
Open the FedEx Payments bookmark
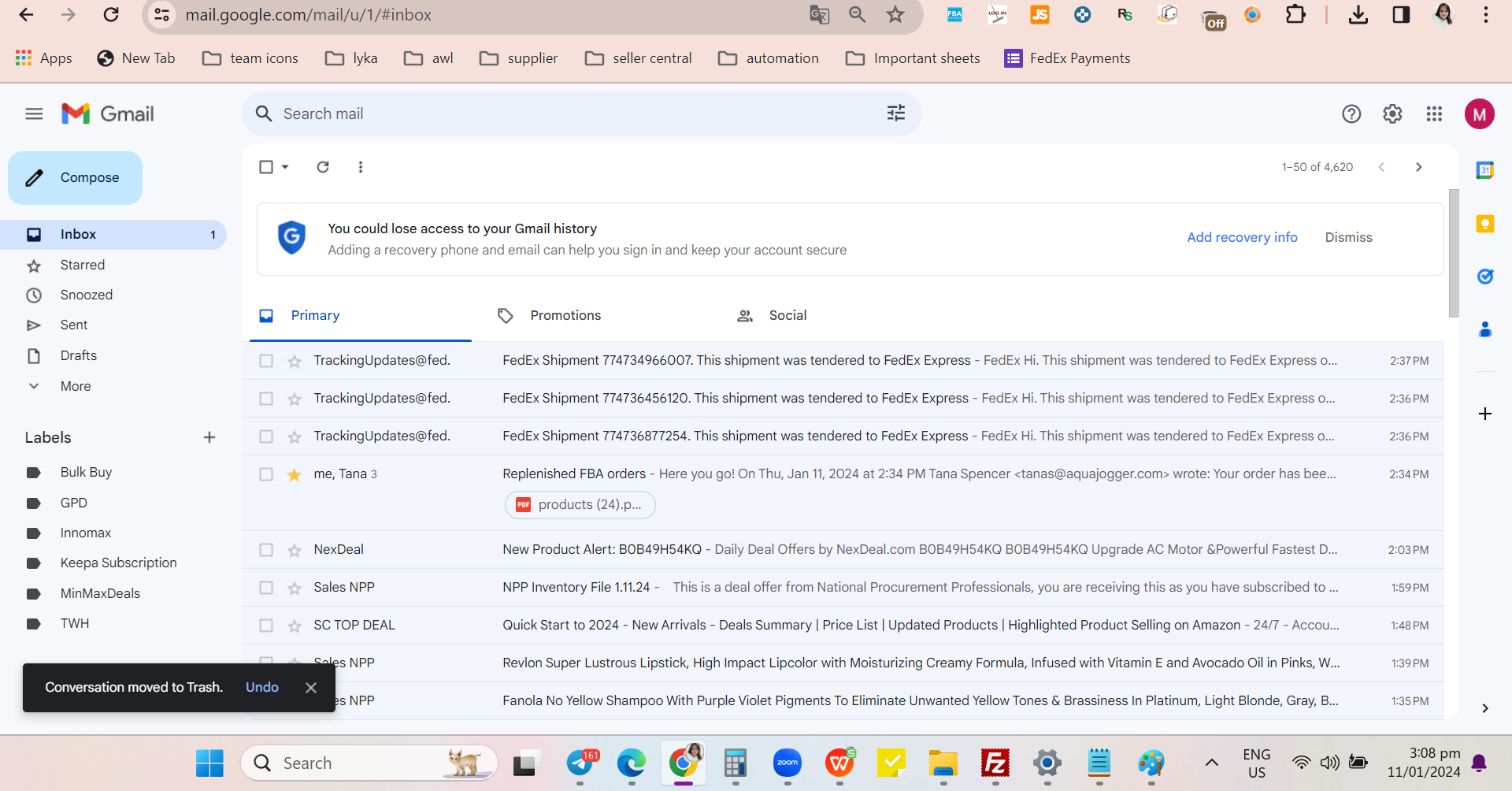pyautogui.click(x=1067, y=58)
